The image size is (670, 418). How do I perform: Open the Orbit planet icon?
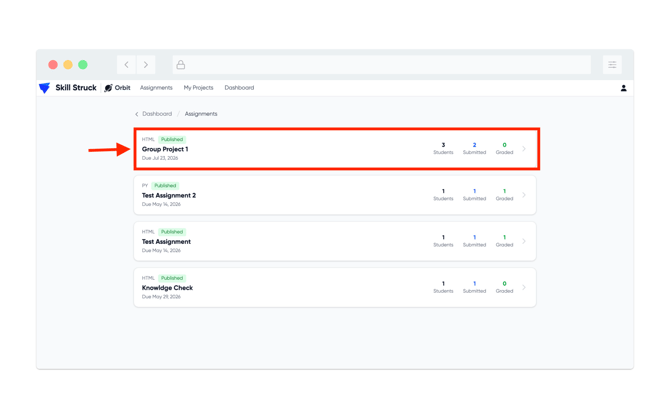tap(109, 88)
